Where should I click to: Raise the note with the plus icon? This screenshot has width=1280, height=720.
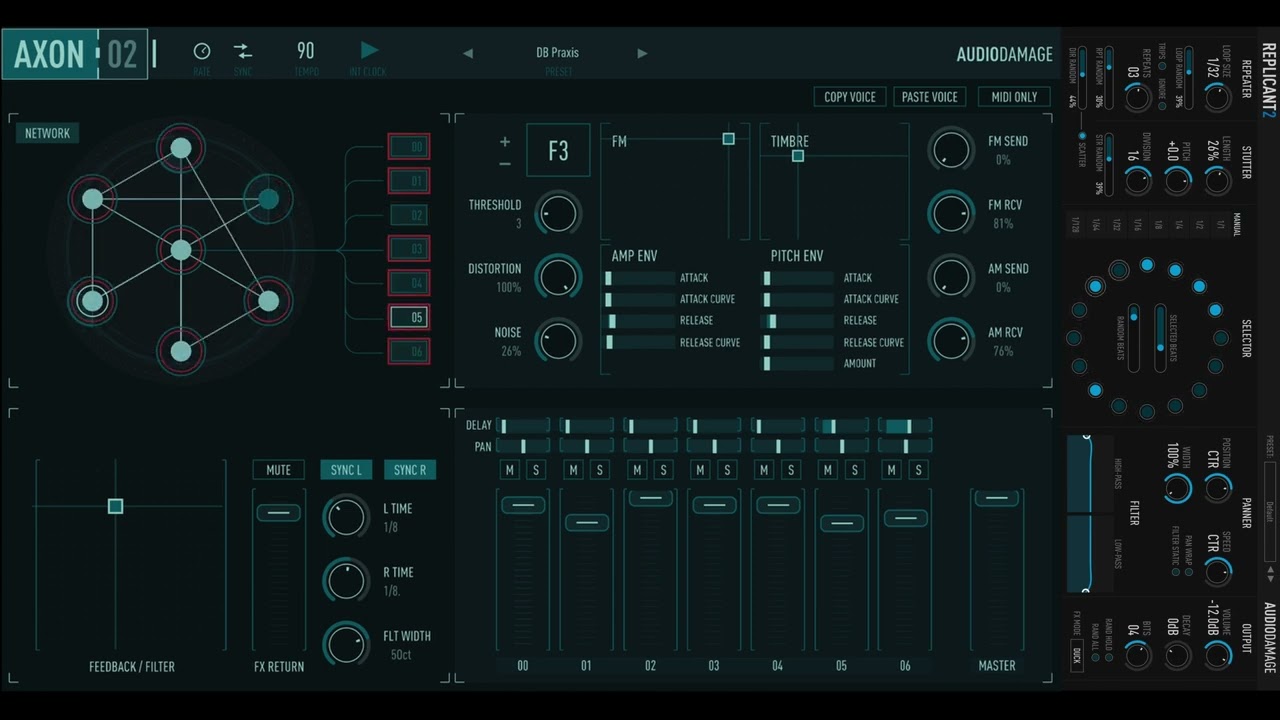[x=505, y=142]
